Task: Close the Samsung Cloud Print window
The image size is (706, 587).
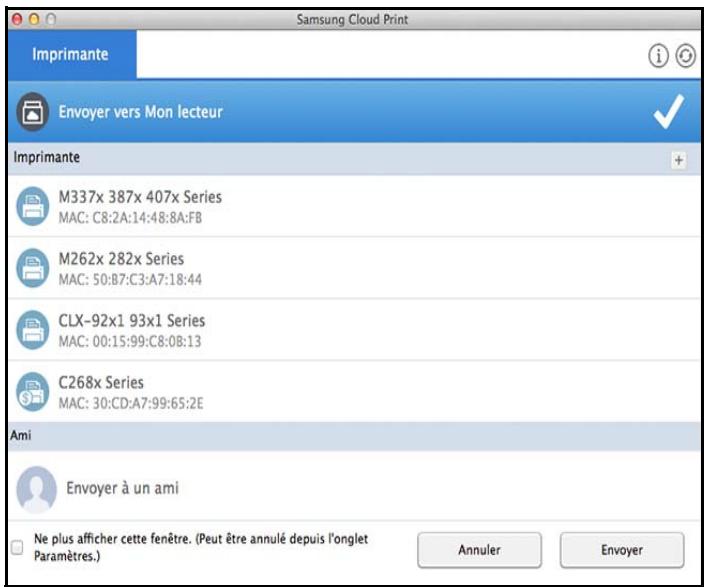Action: point(17,19)
